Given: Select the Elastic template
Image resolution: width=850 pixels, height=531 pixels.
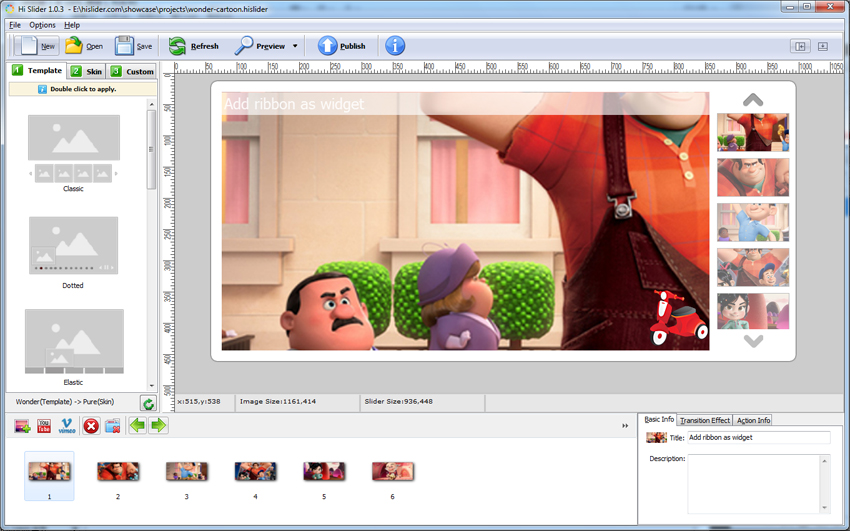Looking at the screenshot, I should pos(74,347).
